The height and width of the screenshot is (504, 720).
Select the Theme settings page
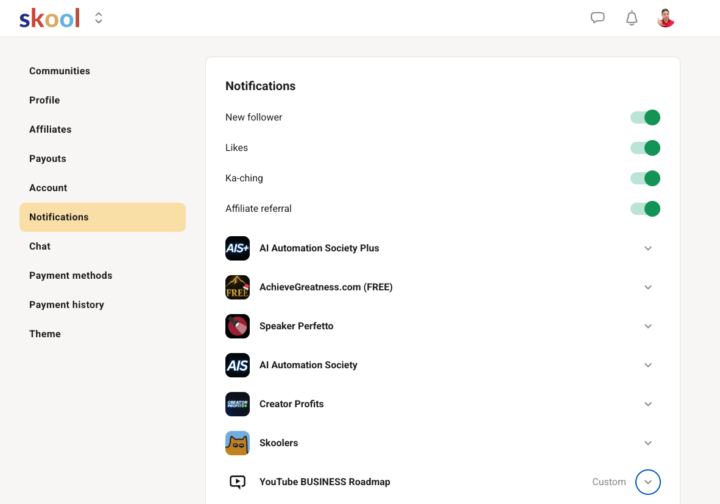[x=45, y=334]
